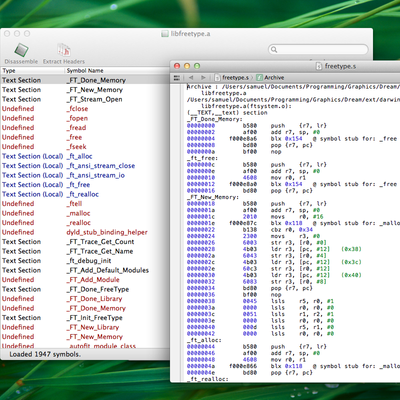
Task: Select the _ft_ansi_stream_io symbol
Action: point(85,175)
